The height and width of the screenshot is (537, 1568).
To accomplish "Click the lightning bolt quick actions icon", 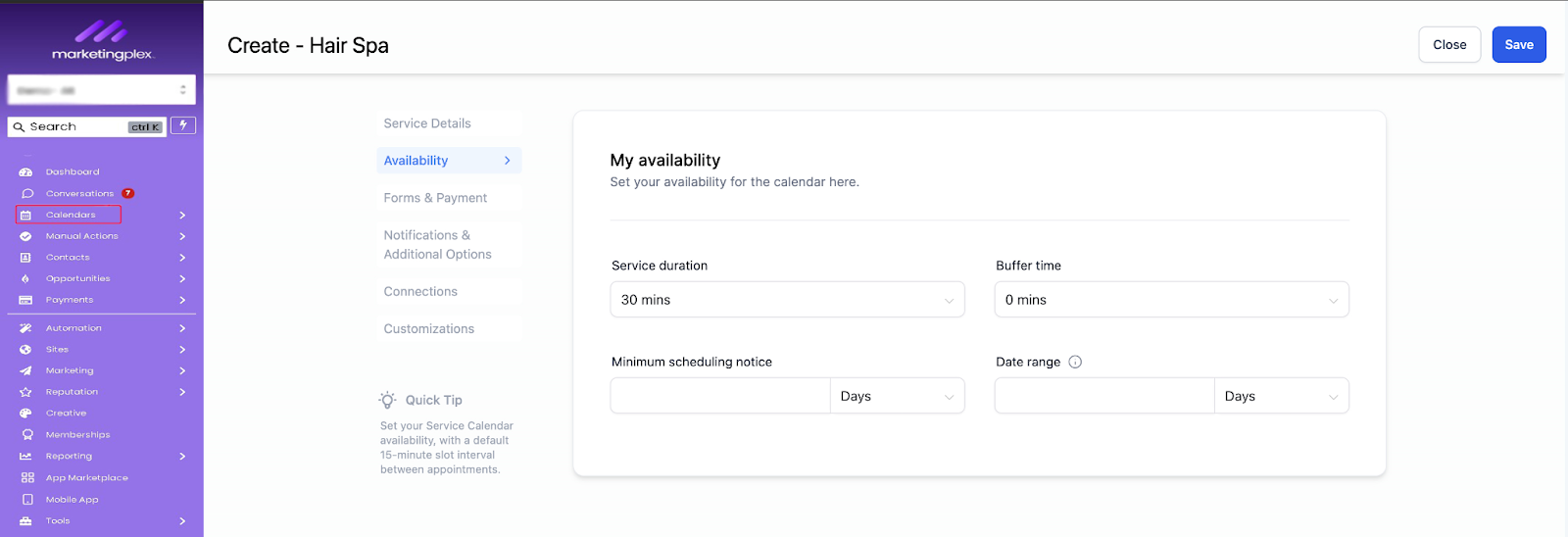I will (x=183, y=125).
